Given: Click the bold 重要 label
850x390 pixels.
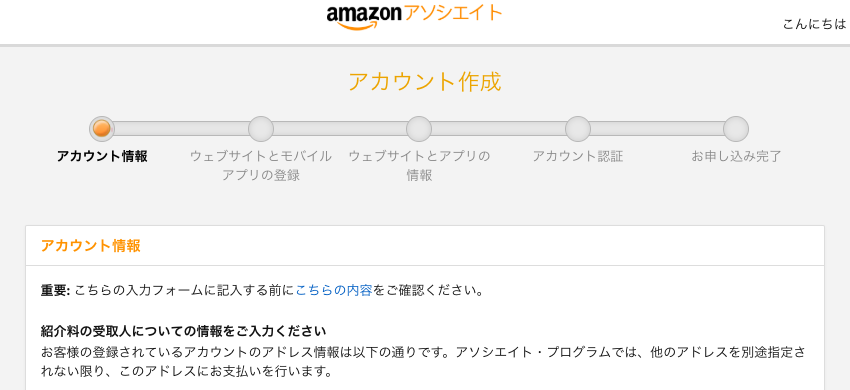Looking at the screenshot, I should [55, 290].
